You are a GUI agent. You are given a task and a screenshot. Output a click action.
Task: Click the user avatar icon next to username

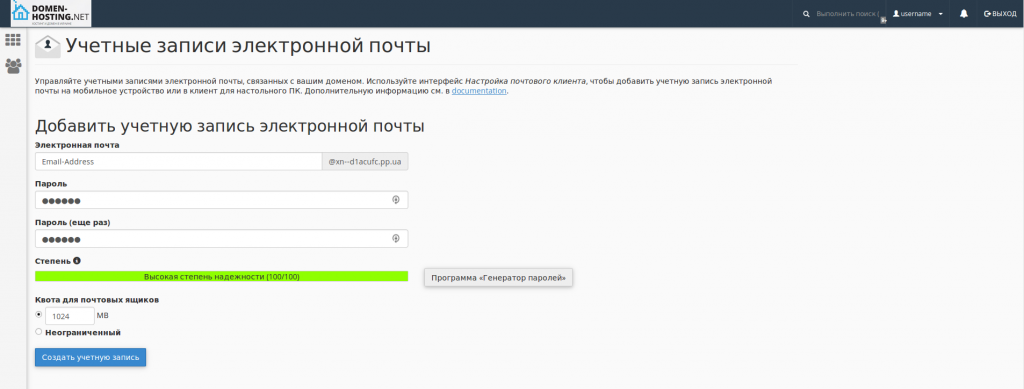point(896,14)
